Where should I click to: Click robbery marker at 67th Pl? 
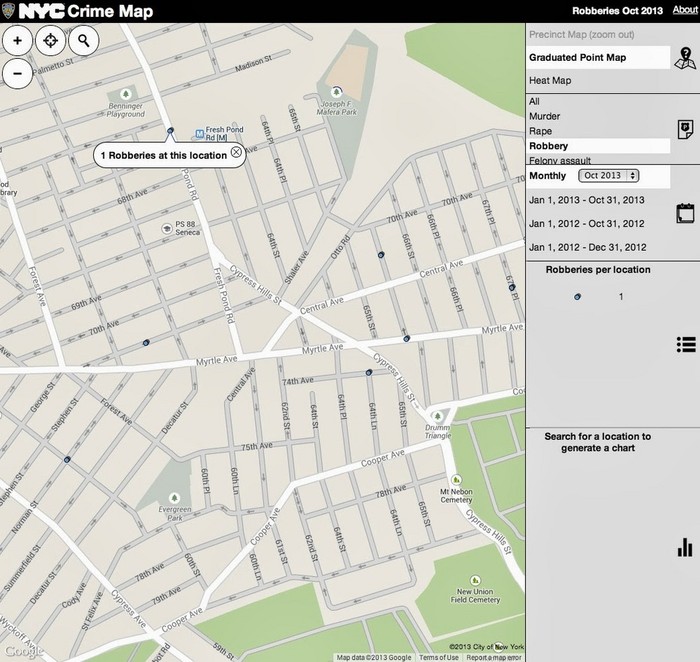click(512, 287)
